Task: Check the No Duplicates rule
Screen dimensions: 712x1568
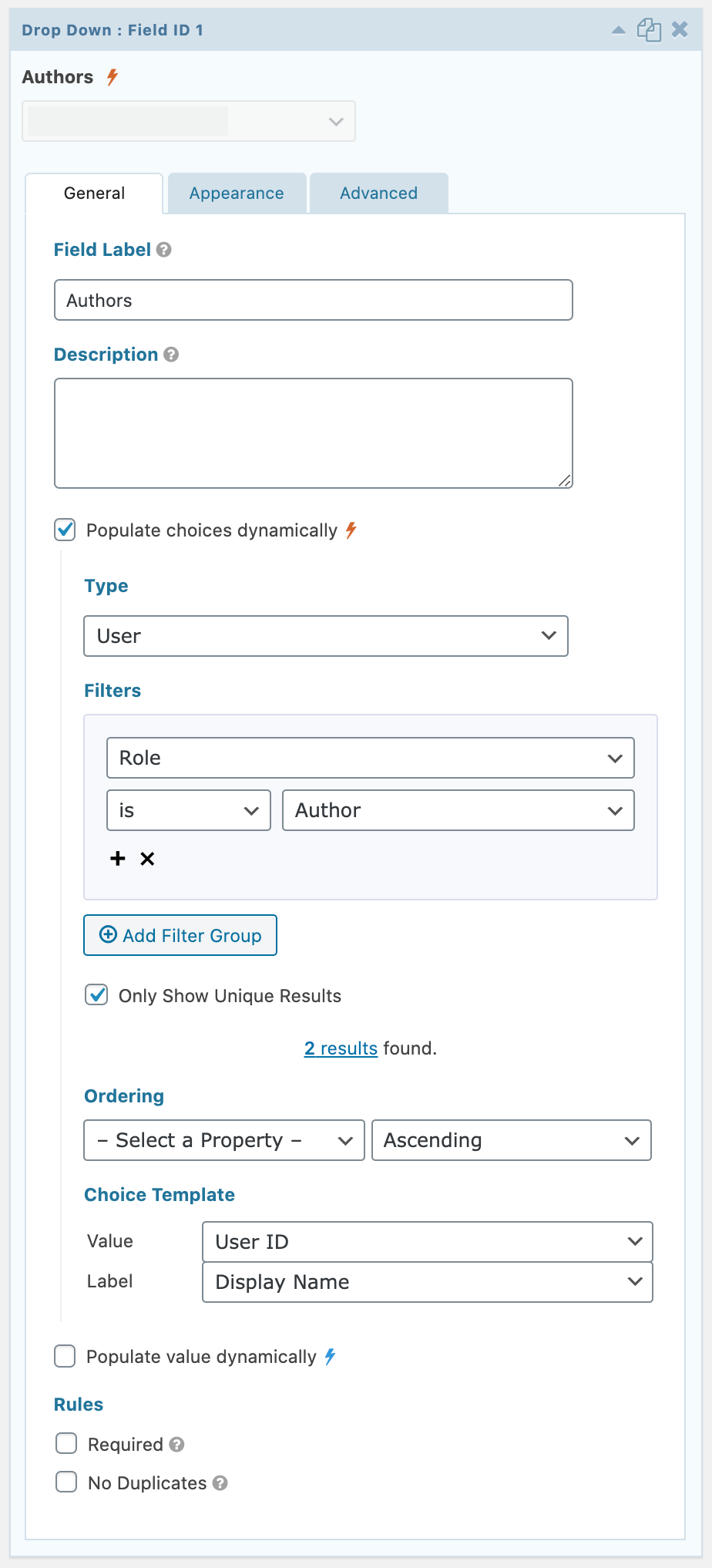Action: [66, 1482]
